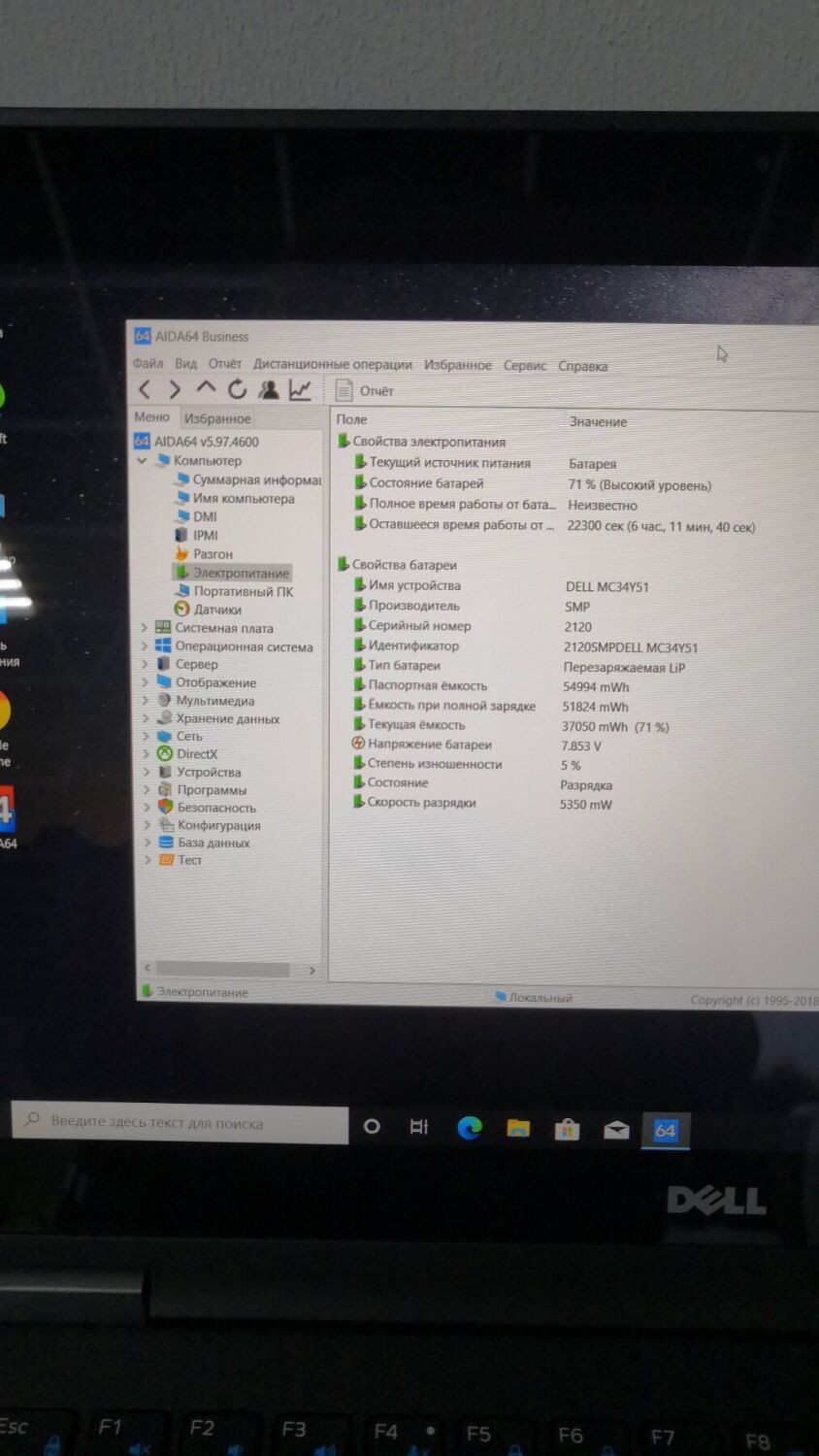Click the Отчёт report button
819x1456 pixels.
365,390
